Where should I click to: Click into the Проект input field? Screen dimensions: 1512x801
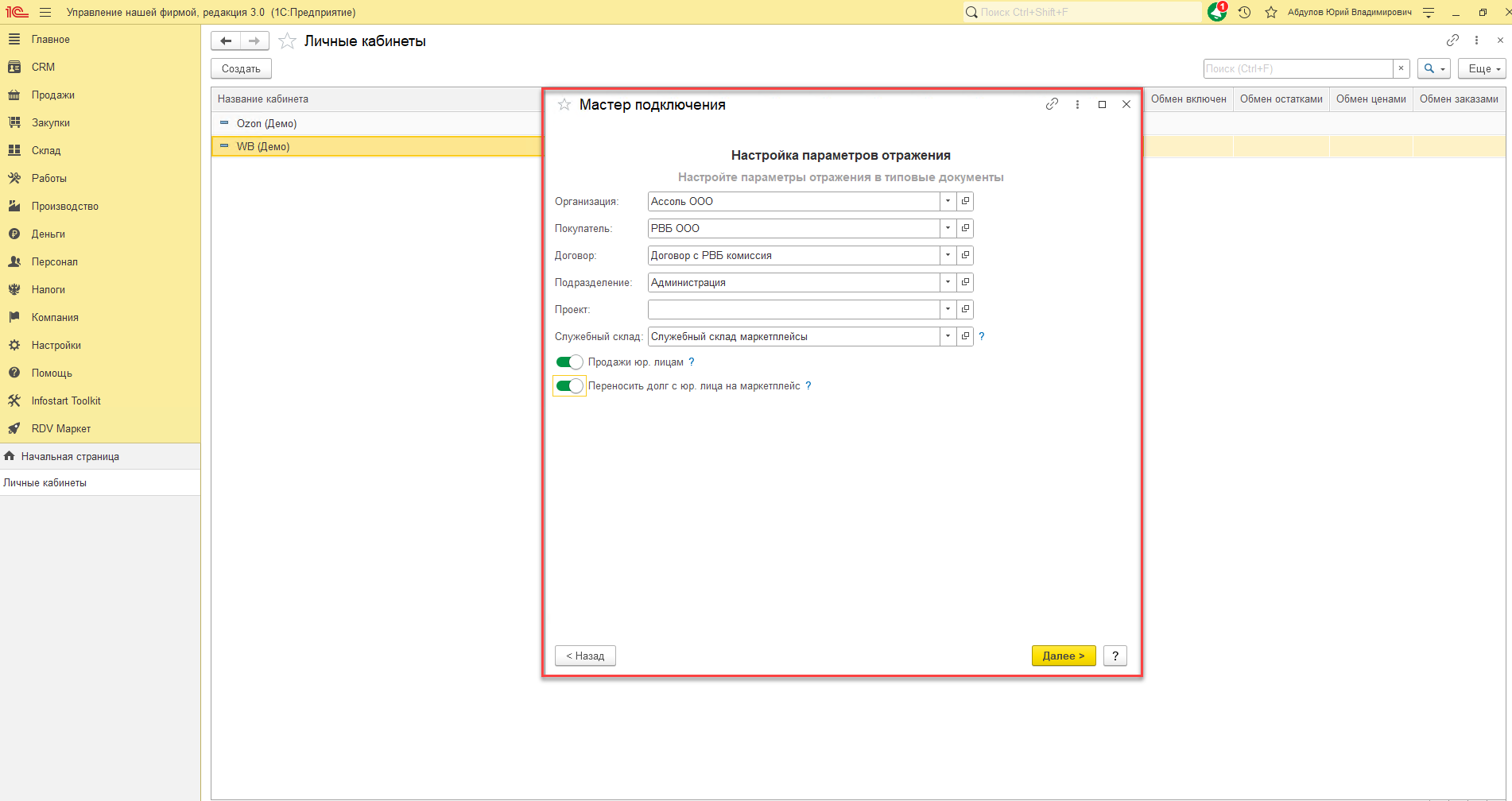tap(793, 309)
